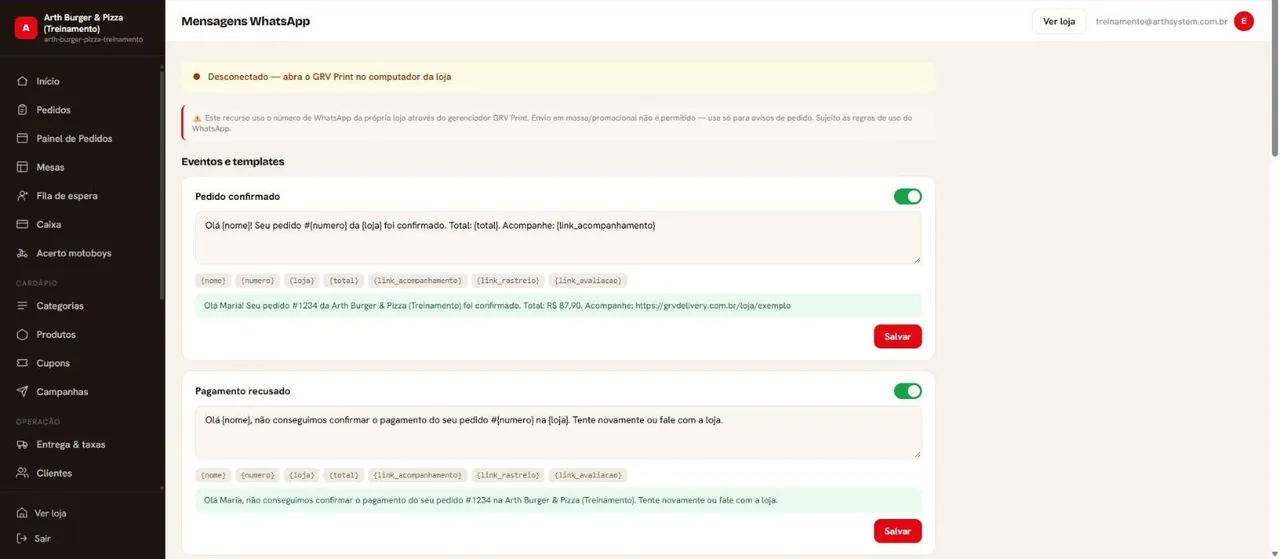Click the Arth Burger & Pizza store name
Image resolution: width=1280 pixels, height=559 pixels.
[84, 23]
